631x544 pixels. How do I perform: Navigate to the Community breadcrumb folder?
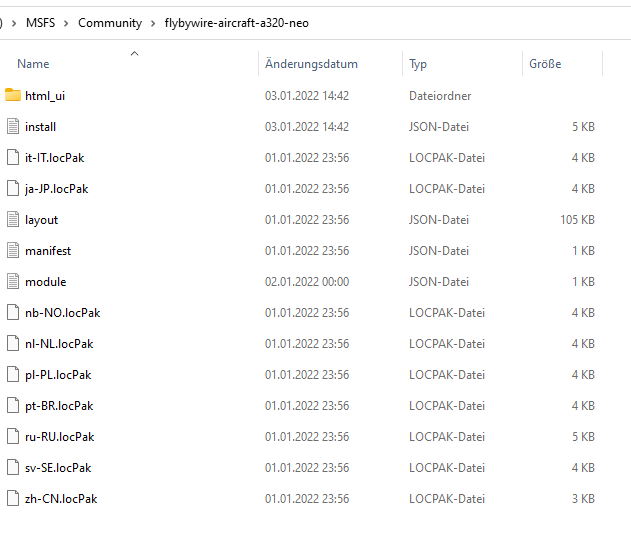click(x=110, y=23)
